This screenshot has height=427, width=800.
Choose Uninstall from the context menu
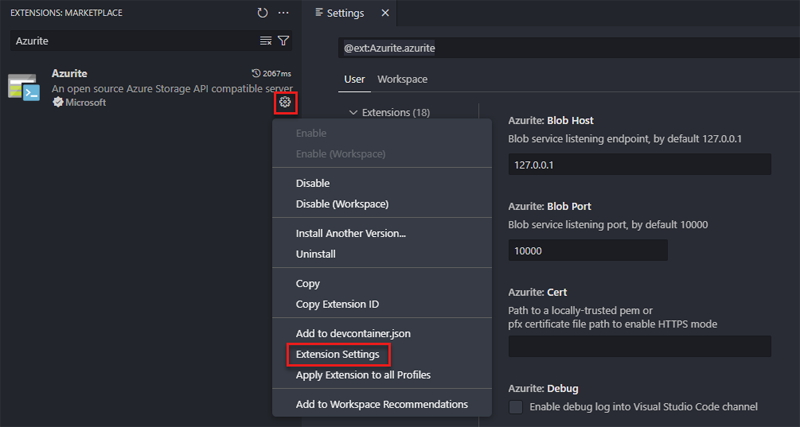pos(316,254)
